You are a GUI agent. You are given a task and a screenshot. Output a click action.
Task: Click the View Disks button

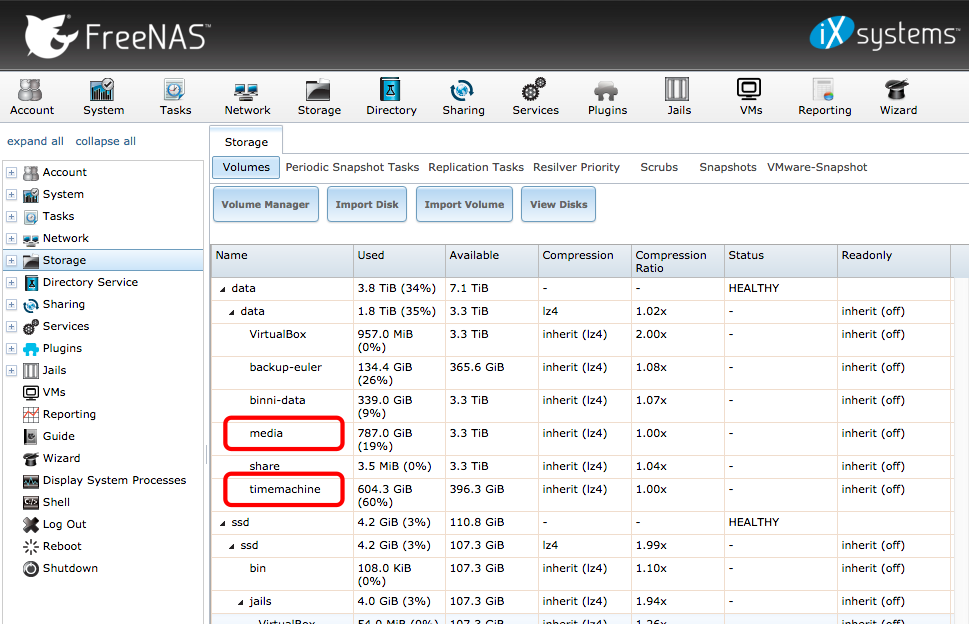pyautogui.click(x=559, y=204)
